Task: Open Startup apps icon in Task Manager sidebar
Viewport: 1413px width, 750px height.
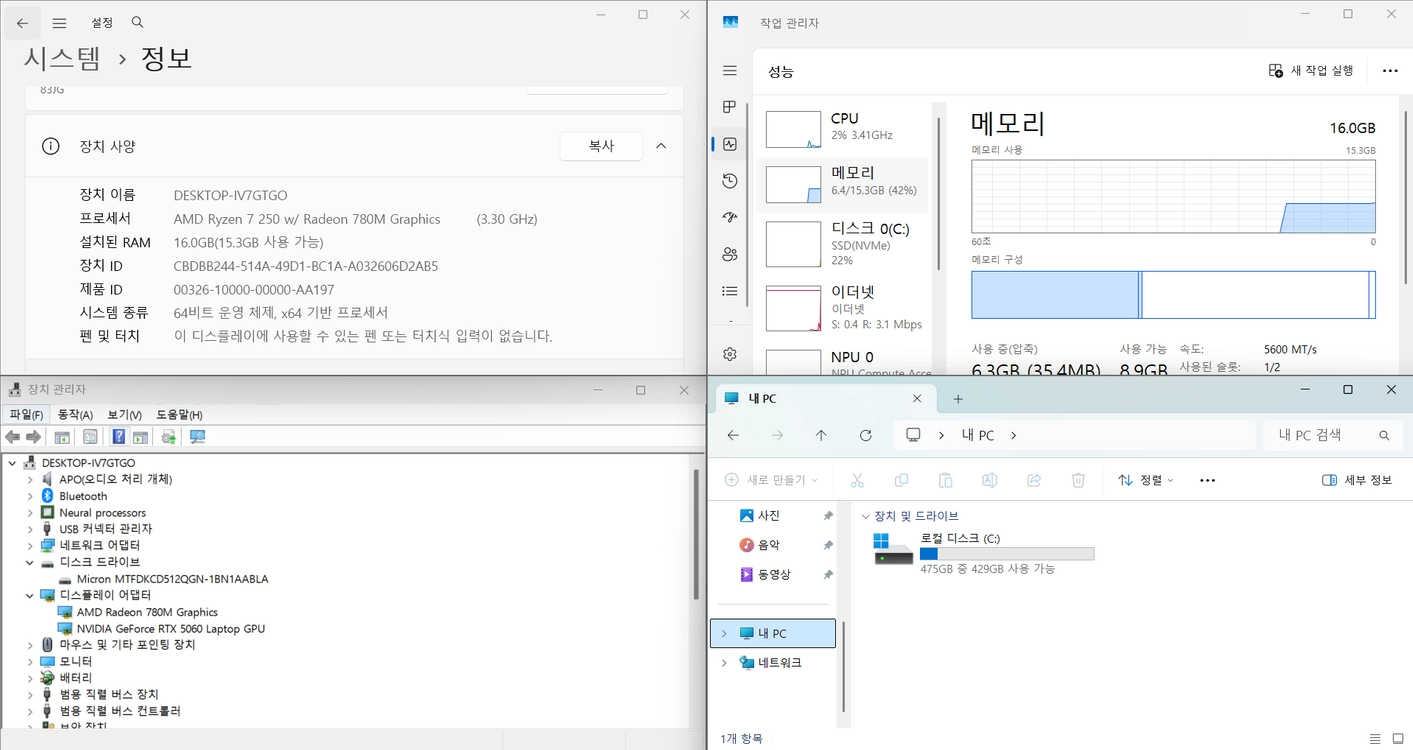Action: (730, 218)
